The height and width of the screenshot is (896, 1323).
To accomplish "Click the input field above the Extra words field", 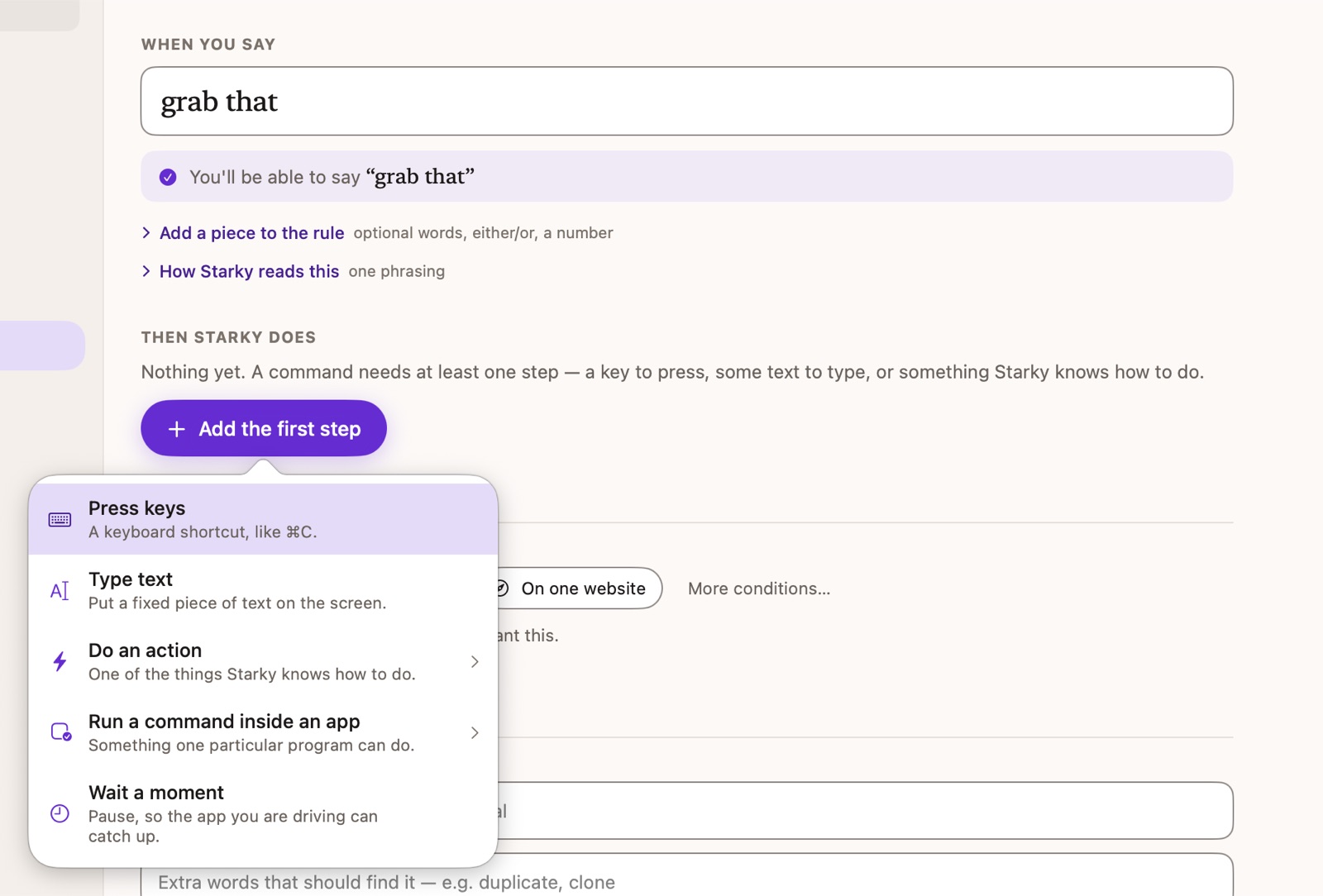I will coord(865,811).
